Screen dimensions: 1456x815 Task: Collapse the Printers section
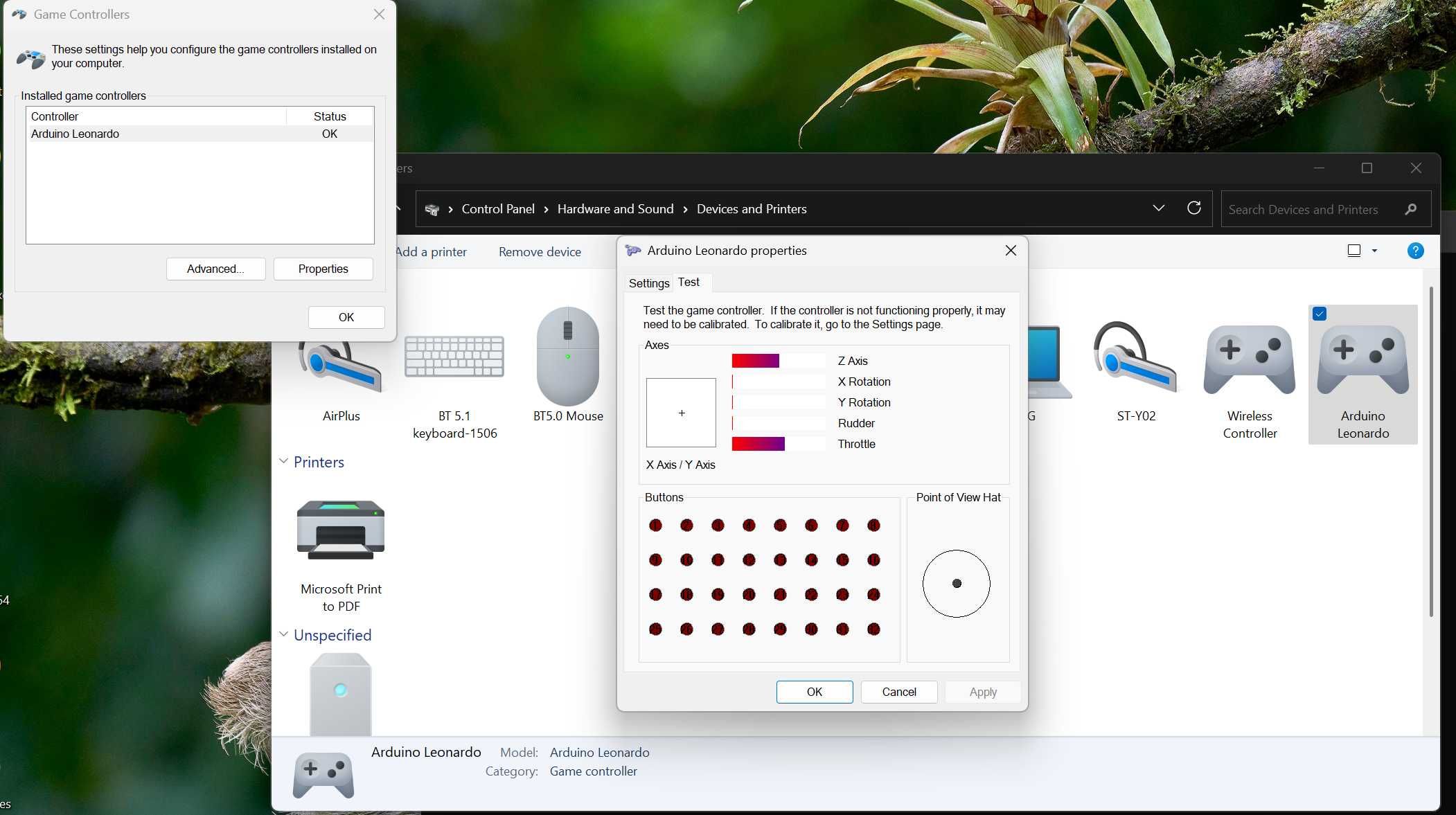[283, 461]
